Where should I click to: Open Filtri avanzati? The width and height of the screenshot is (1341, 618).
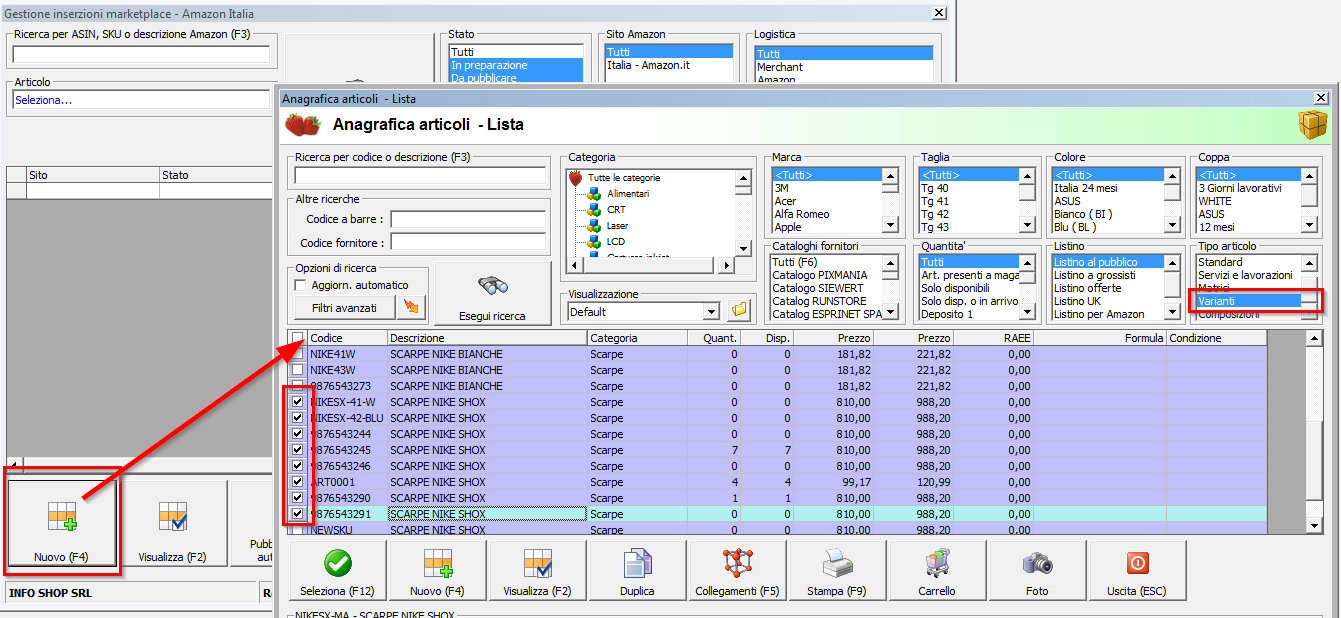[x=344, y=308]
